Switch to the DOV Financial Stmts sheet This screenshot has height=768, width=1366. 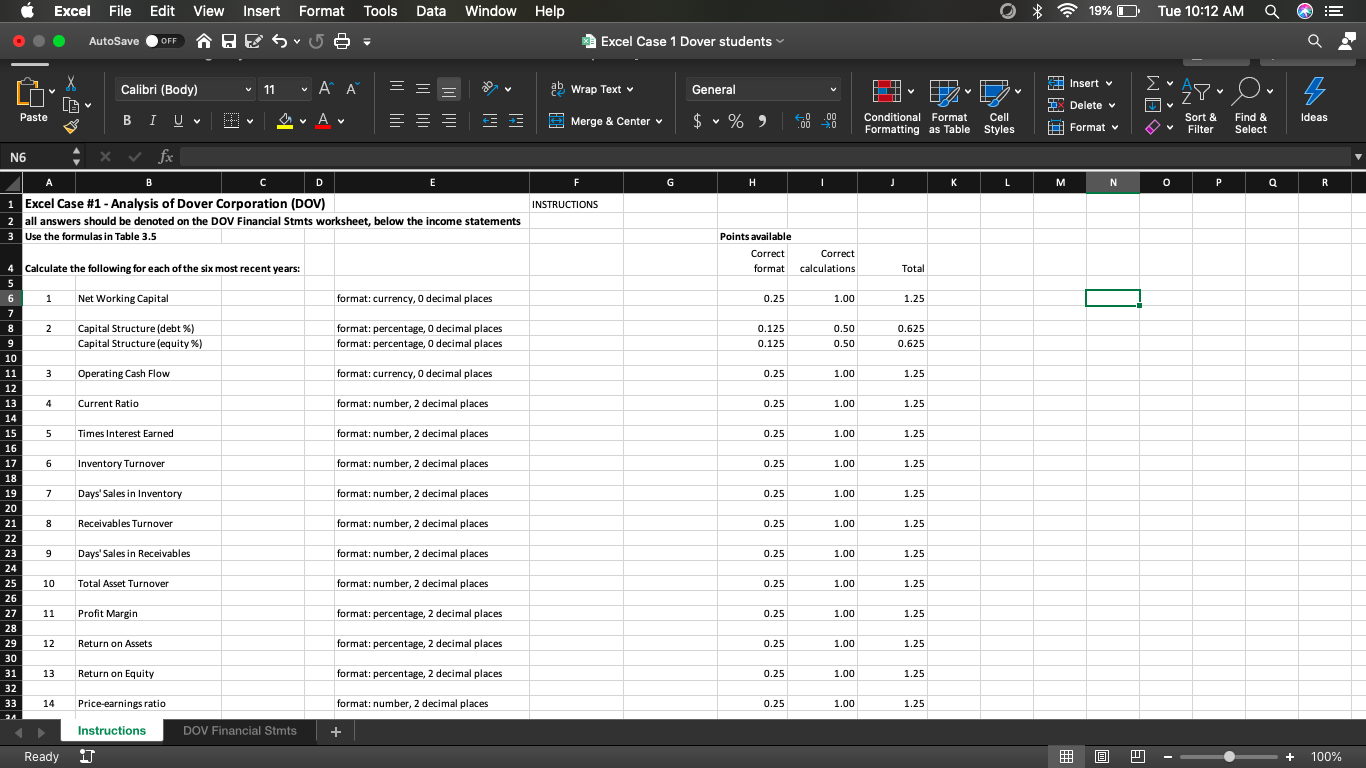point(238,731)
